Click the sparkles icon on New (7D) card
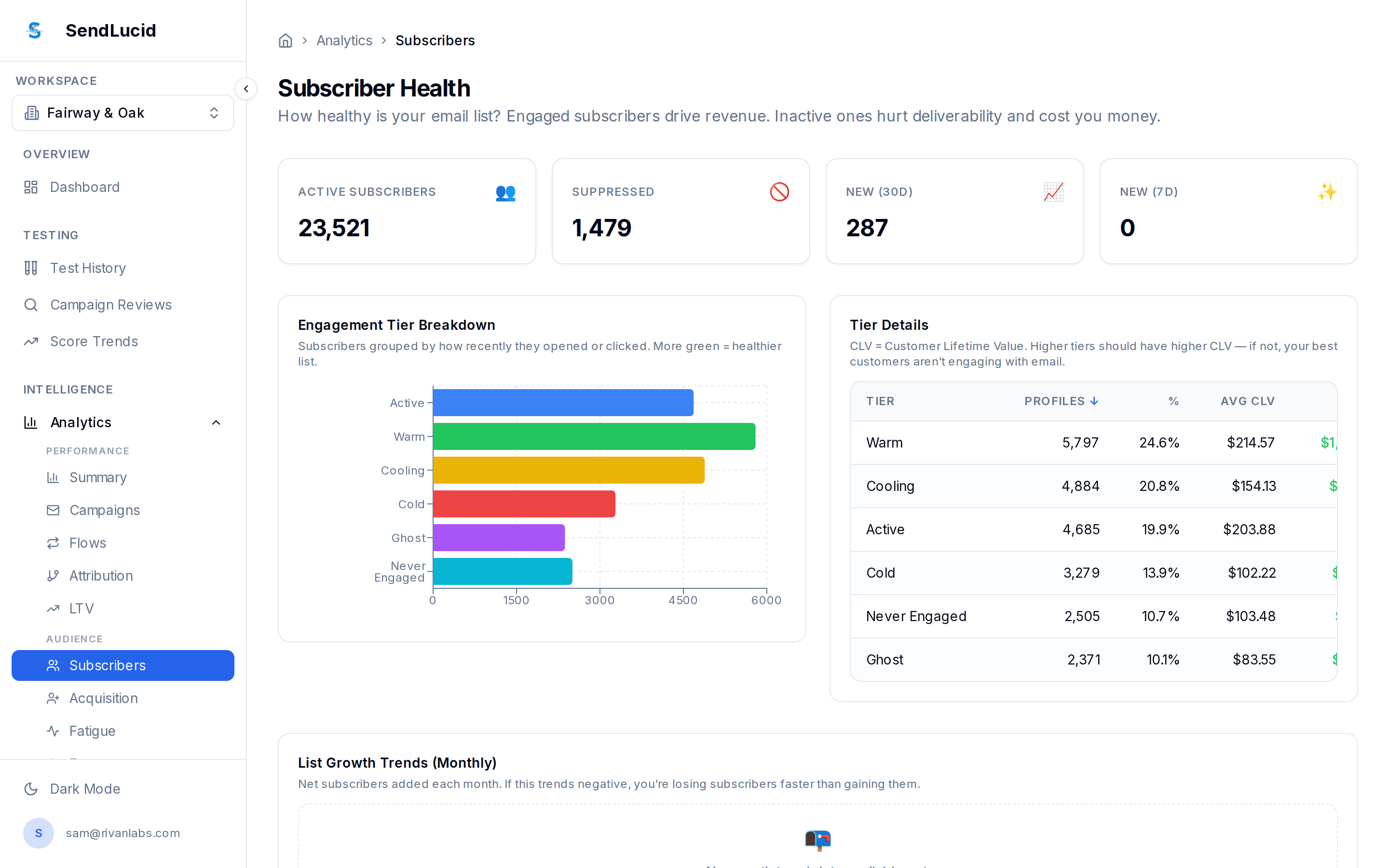Viewport: 1389px width, 868px height. pyautogui.click(x=1327, y=192)
